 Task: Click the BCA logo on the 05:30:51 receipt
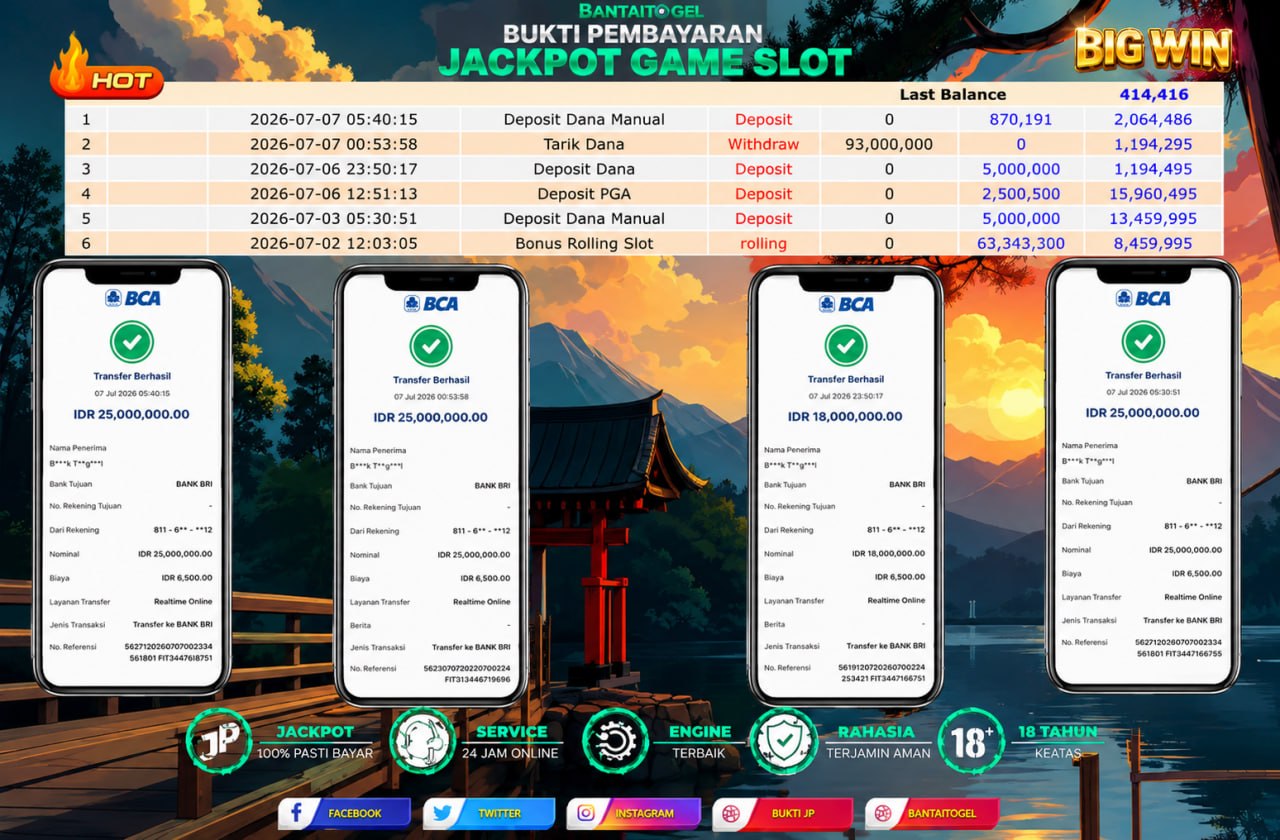1143,298
